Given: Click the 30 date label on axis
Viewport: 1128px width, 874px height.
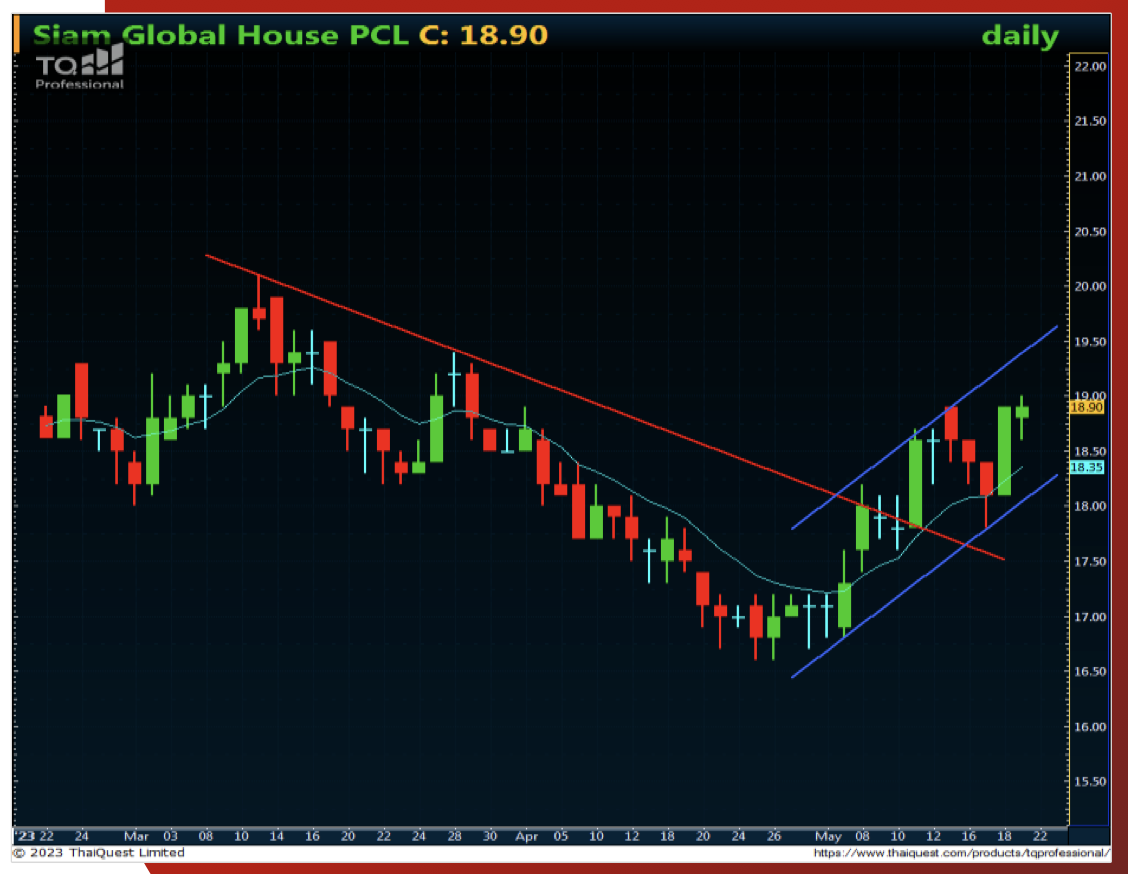Looking at the screenshot, I should tap(490, 836).
